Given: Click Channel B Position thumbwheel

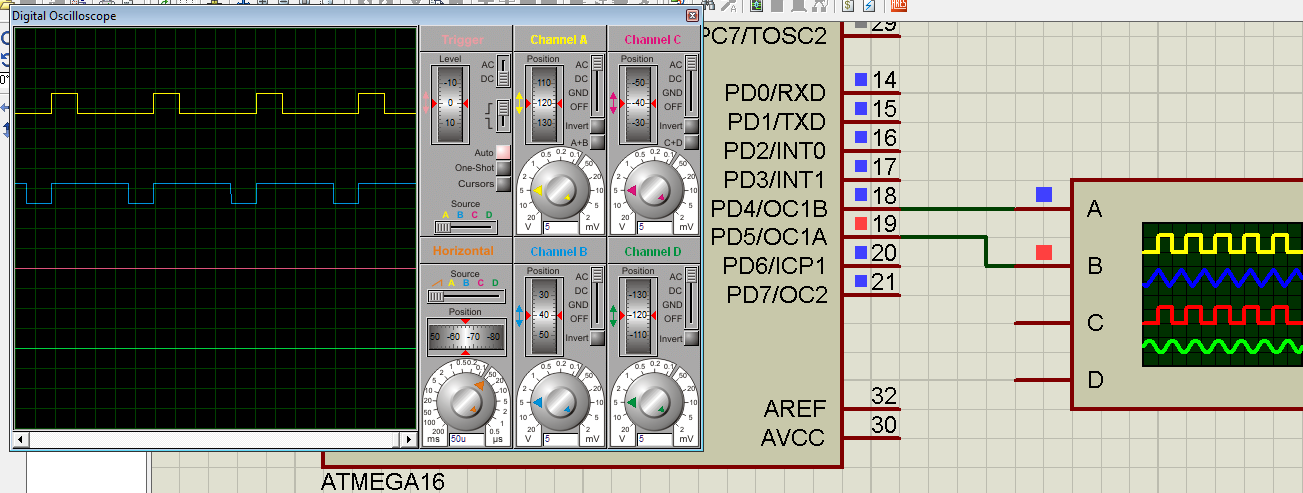Looking at the screenshot, I should click(544, 315).
